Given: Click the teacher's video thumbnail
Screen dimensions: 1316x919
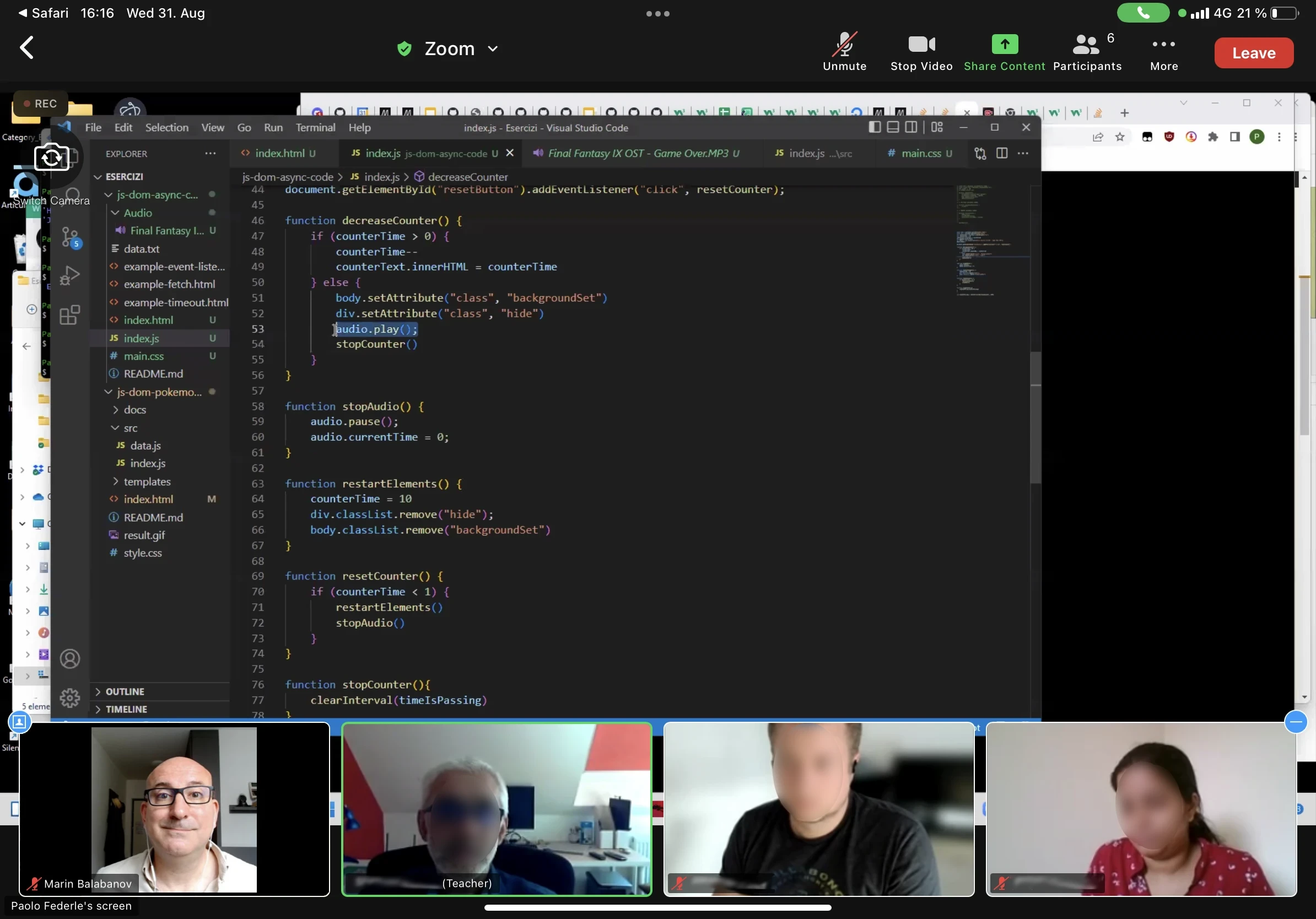Looking at the screenshot, I should click(497, 809).
